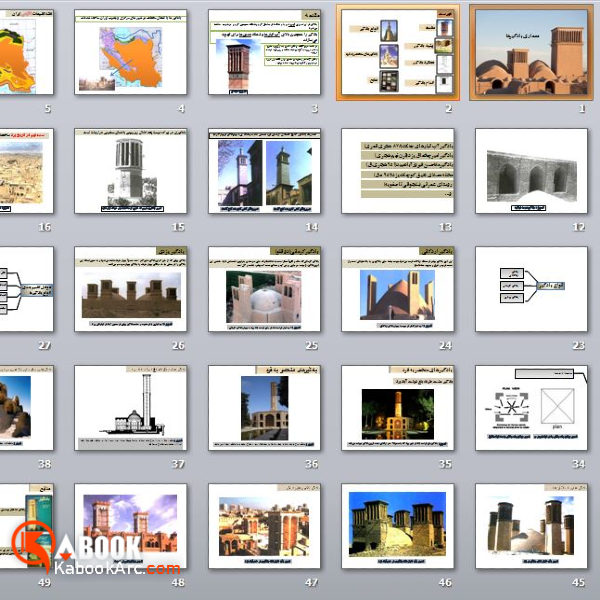Select slide 12 with three brick arches
This screenshot has height=600, width=600.
click(531, 171)
